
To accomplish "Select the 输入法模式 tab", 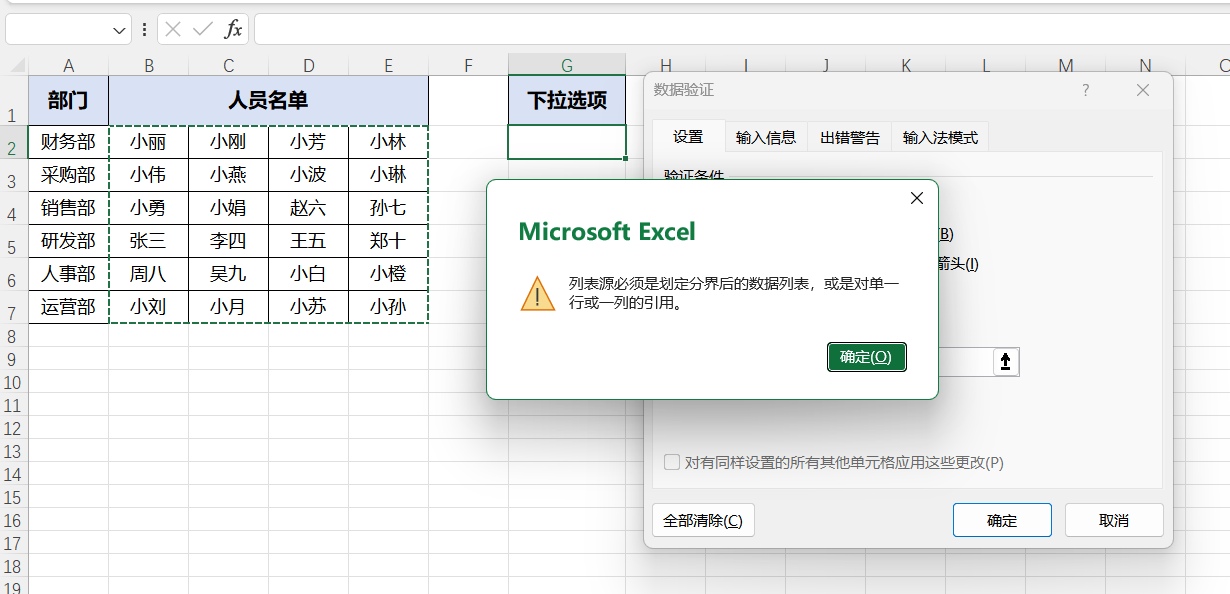I will click(x=939, y=138).
